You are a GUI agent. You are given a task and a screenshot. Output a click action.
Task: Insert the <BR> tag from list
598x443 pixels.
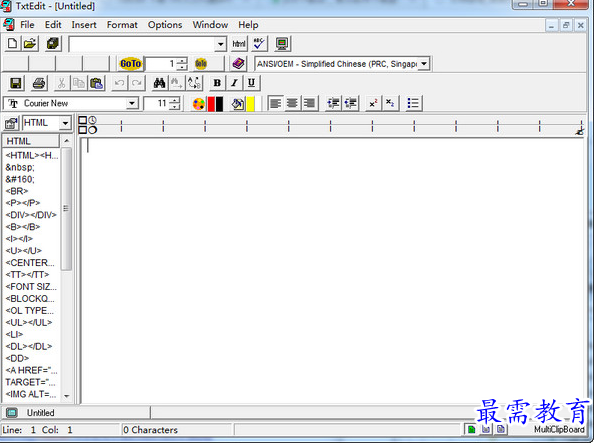coord(17,191)
